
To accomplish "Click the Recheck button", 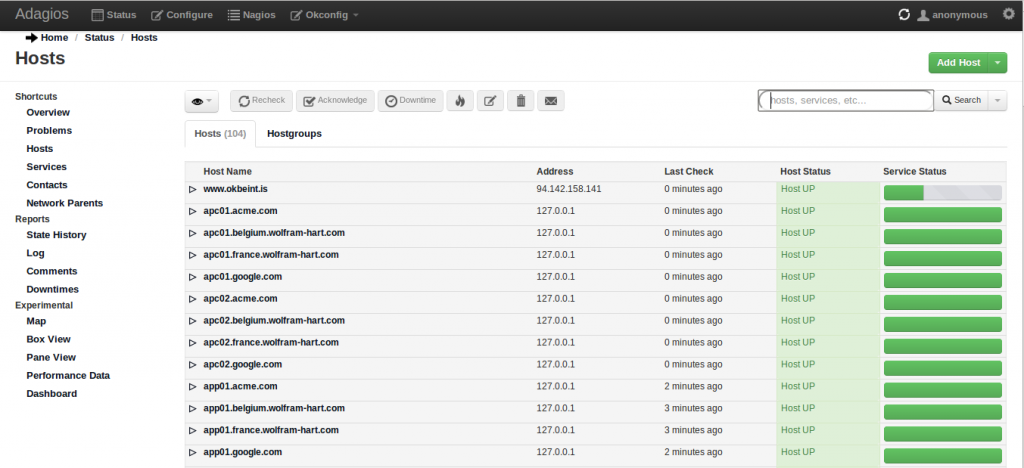I will tap(261, 101).
